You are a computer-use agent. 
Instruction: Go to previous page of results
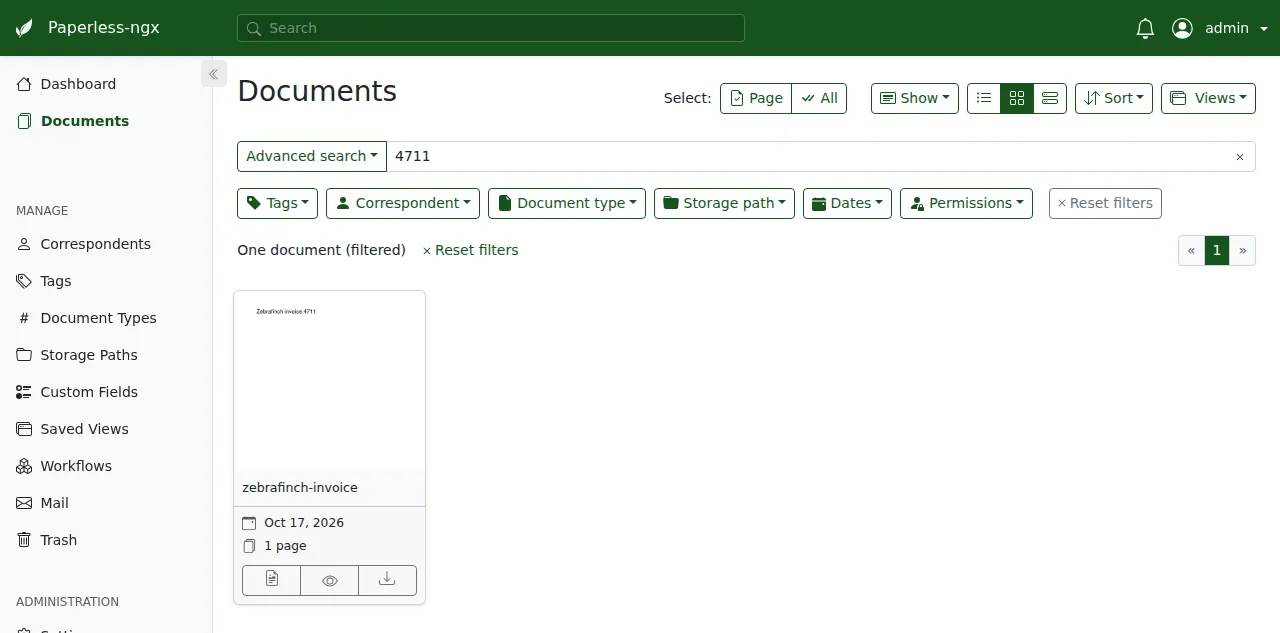pyautogui.click(x=1191, y=250)
